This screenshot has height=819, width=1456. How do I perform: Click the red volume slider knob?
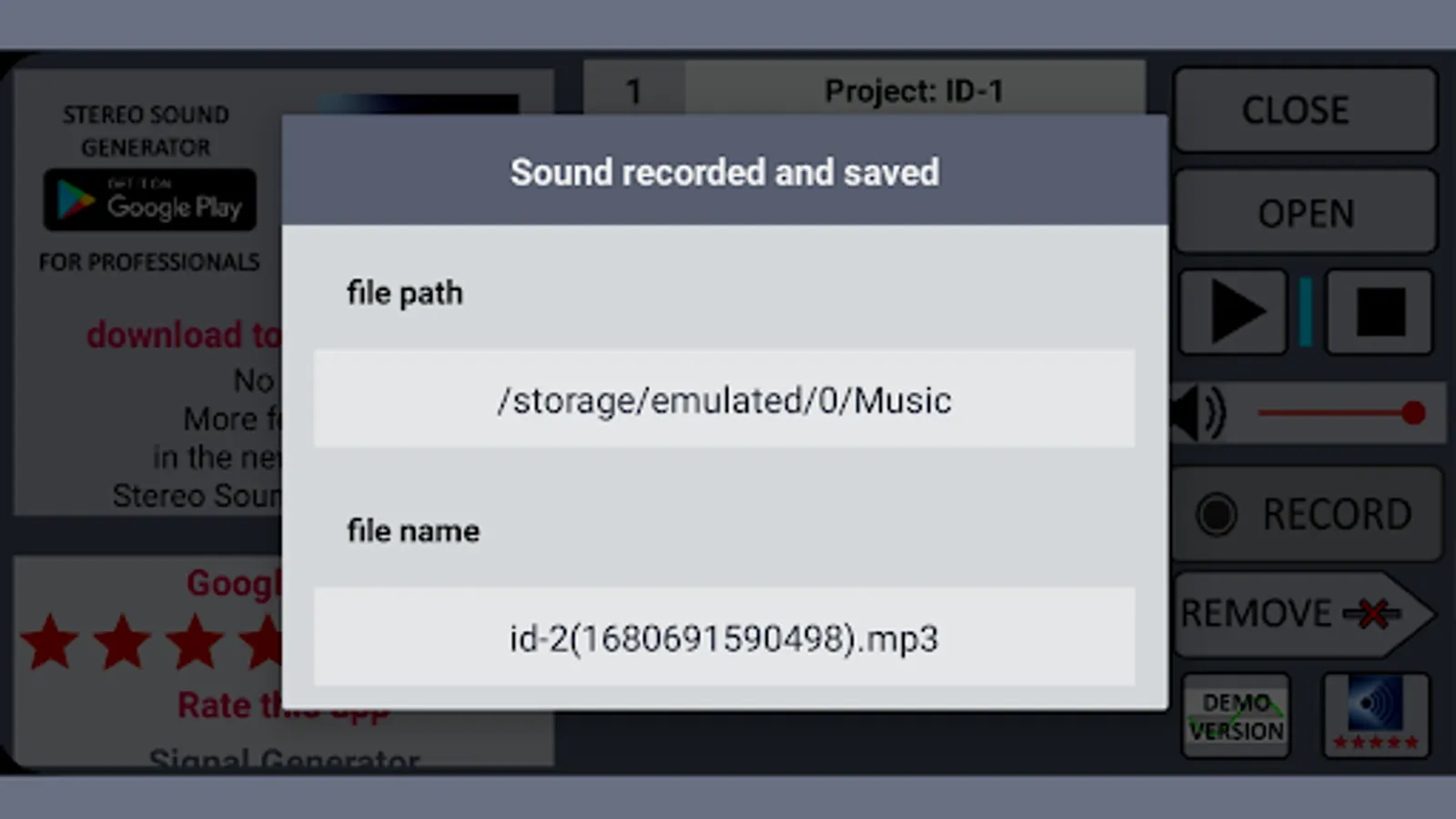pos(1412,413)
